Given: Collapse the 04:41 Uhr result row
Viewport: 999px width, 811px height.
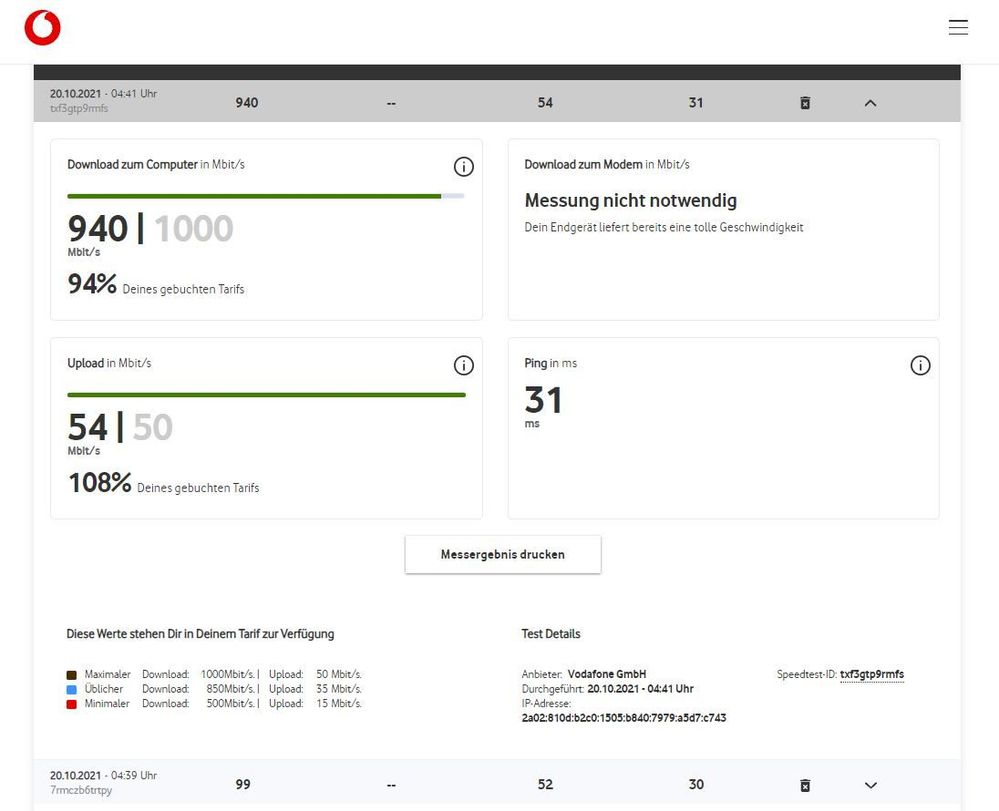Looking at the screenshot, I should point(870,103).
